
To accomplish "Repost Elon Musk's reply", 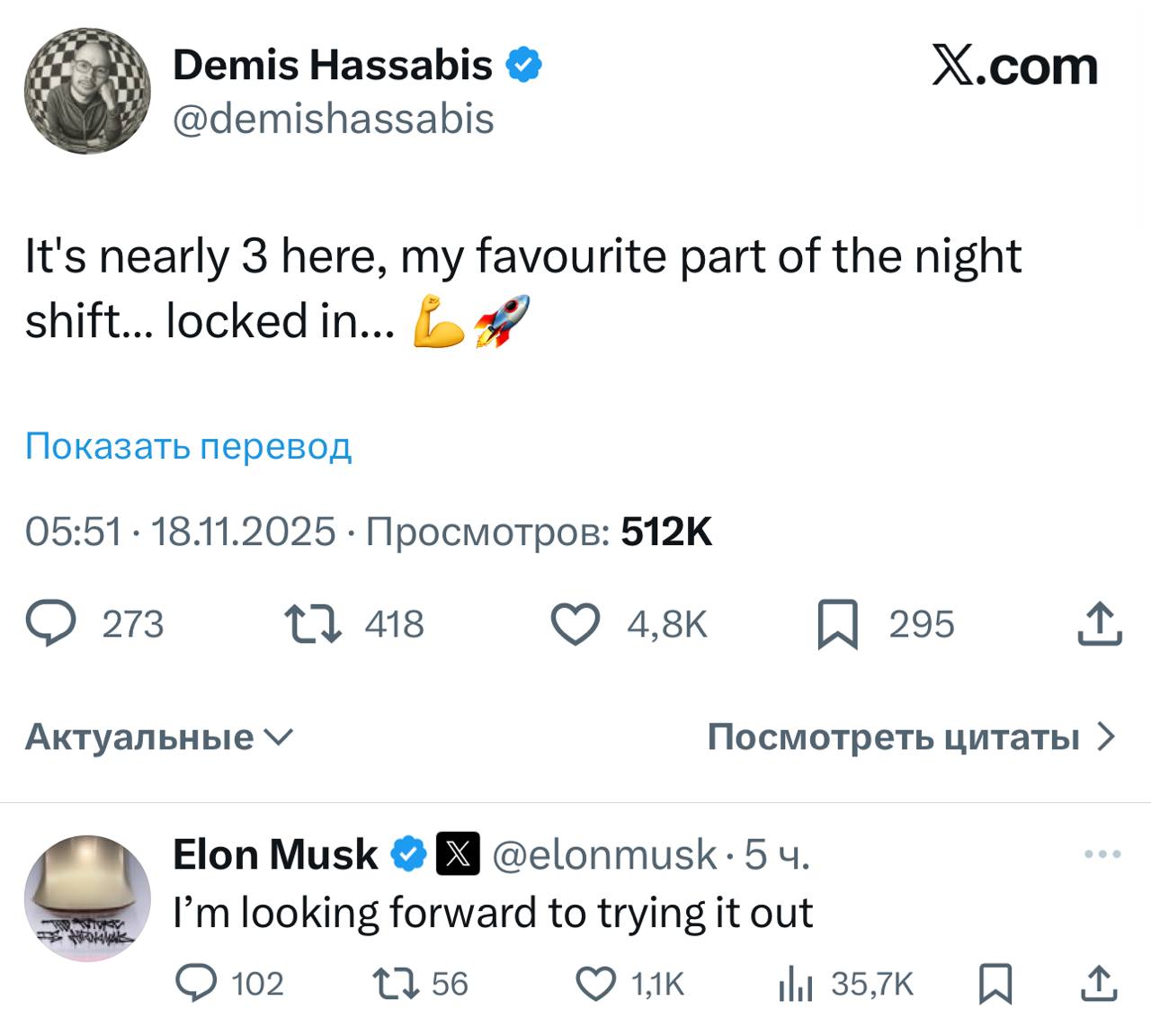I will tap(396, 984).
